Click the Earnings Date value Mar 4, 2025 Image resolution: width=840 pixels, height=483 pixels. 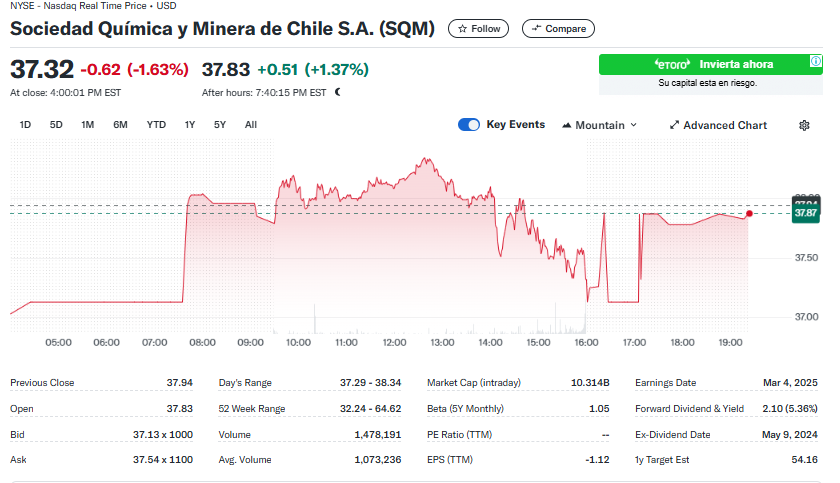pos(790,383)
